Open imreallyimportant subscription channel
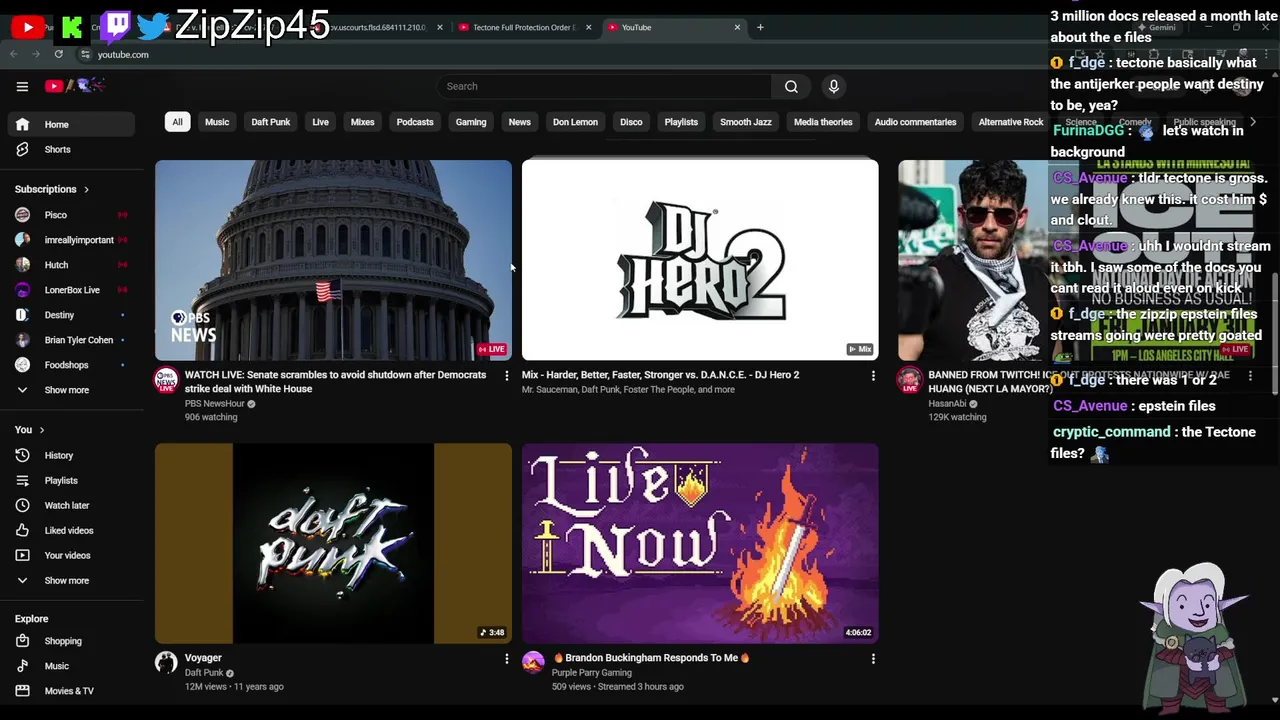1280x720 pixels. click(70, 240)
